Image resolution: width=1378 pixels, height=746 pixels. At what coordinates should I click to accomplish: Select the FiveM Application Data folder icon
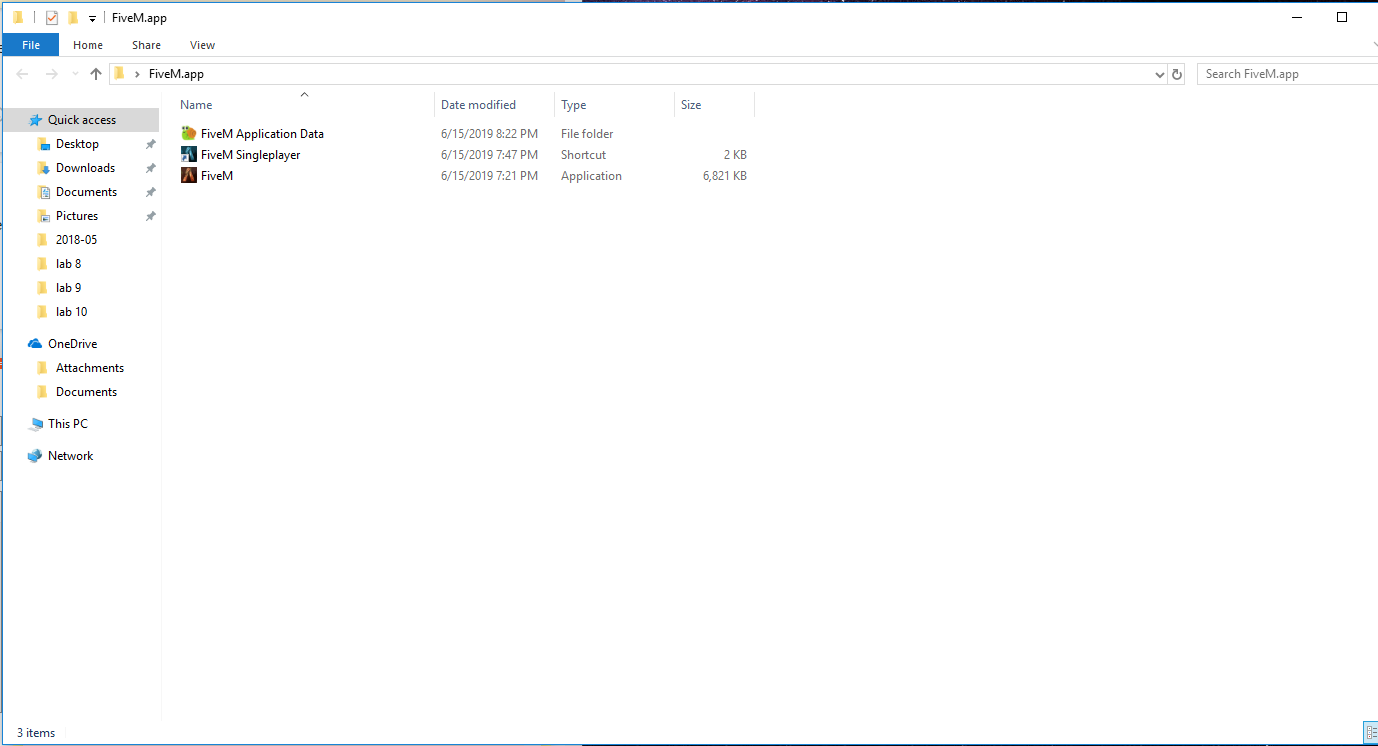click(x=189, y=133)
